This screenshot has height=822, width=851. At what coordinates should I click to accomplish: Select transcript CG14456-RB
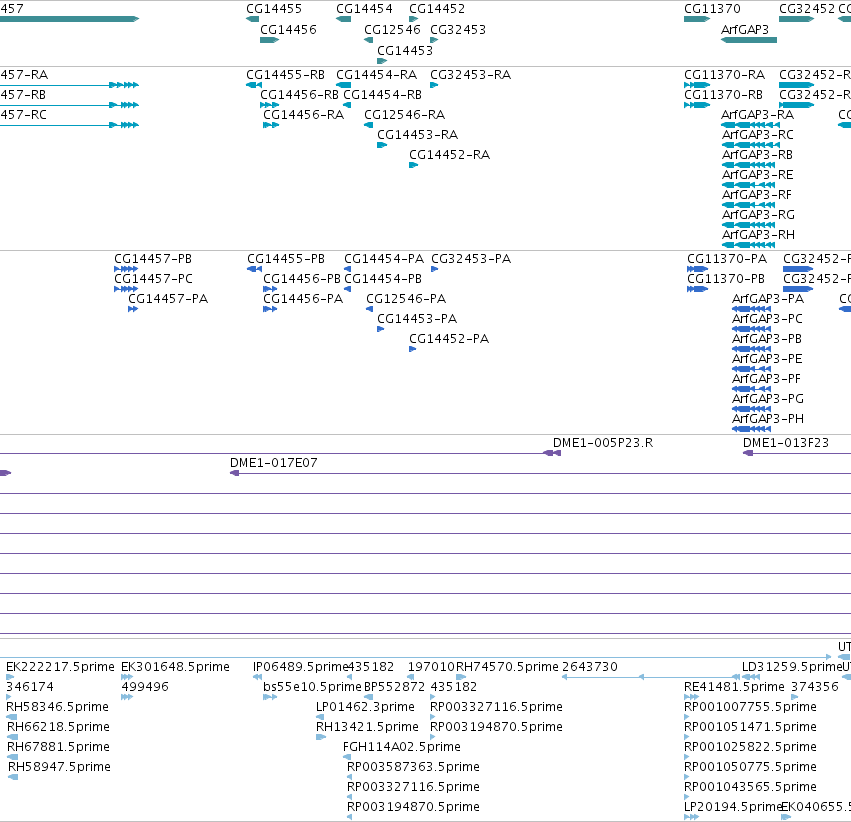pos(299,94)
